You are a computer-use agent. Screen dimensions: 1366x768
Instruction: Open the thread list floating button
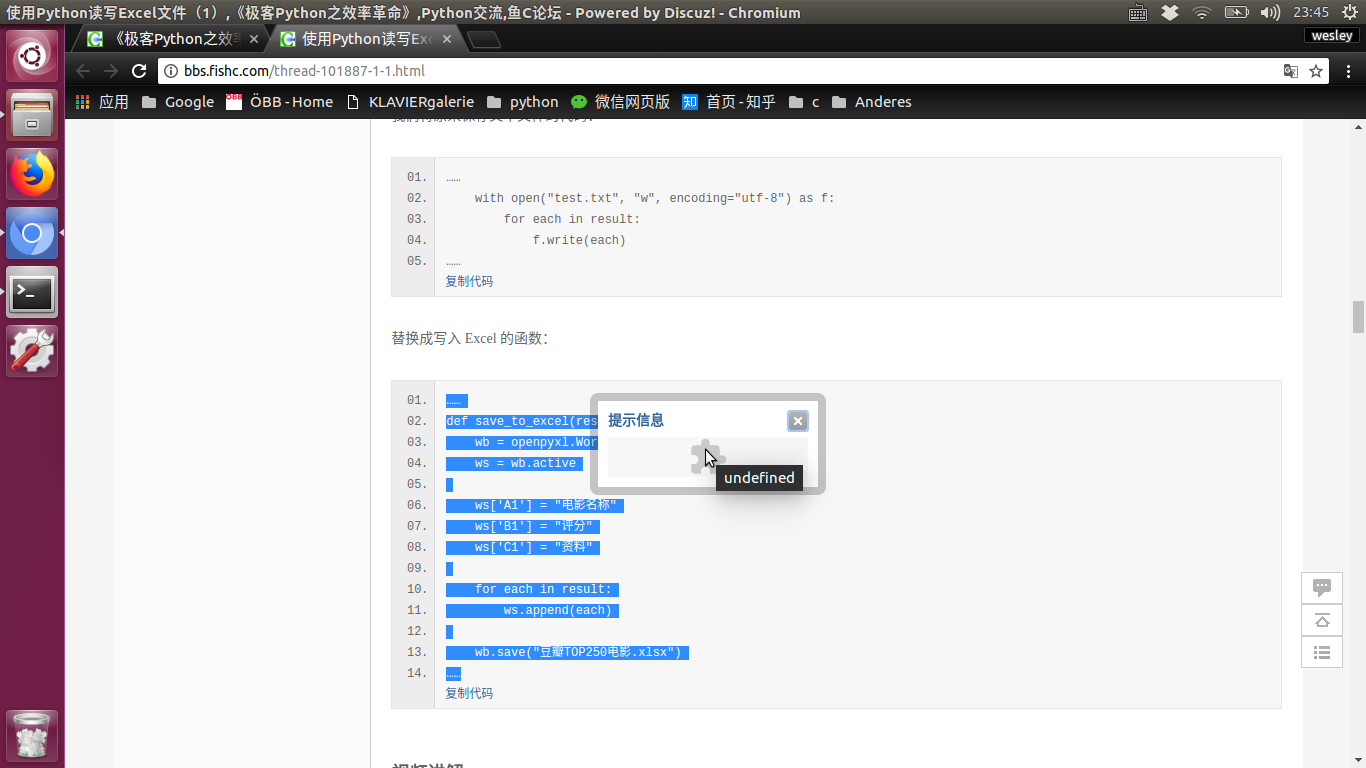[1321, 653]
